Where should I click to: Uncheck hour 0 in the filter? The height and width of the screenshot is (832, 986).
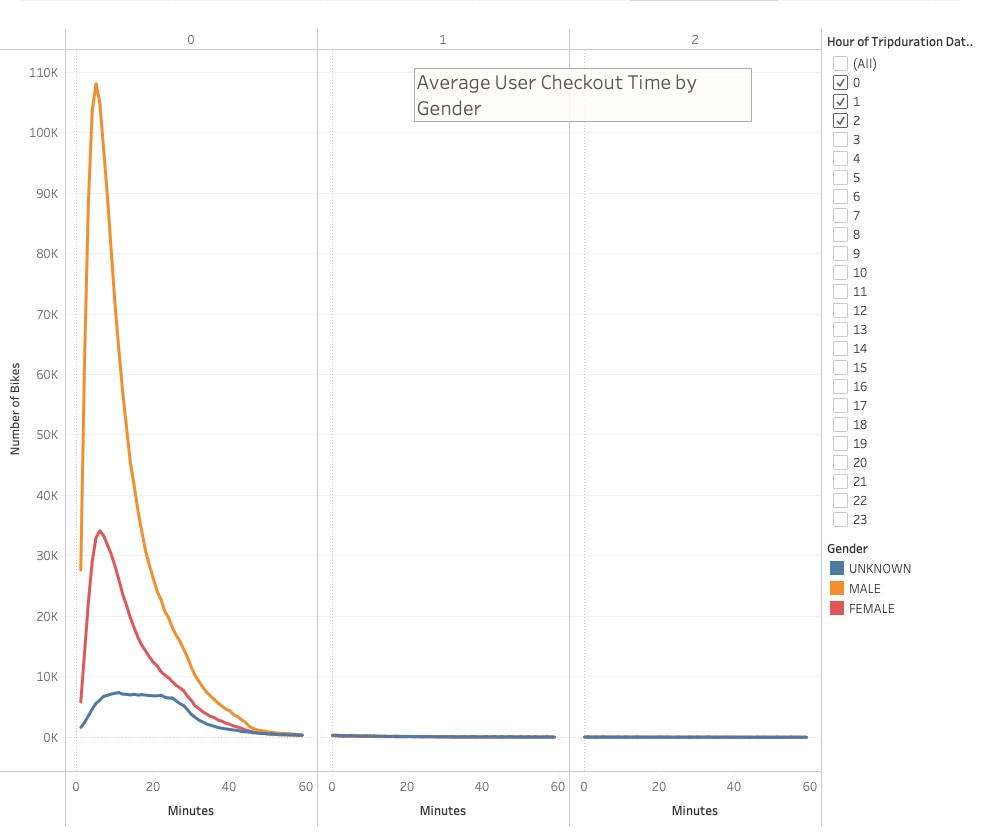[x=840, y=82]
